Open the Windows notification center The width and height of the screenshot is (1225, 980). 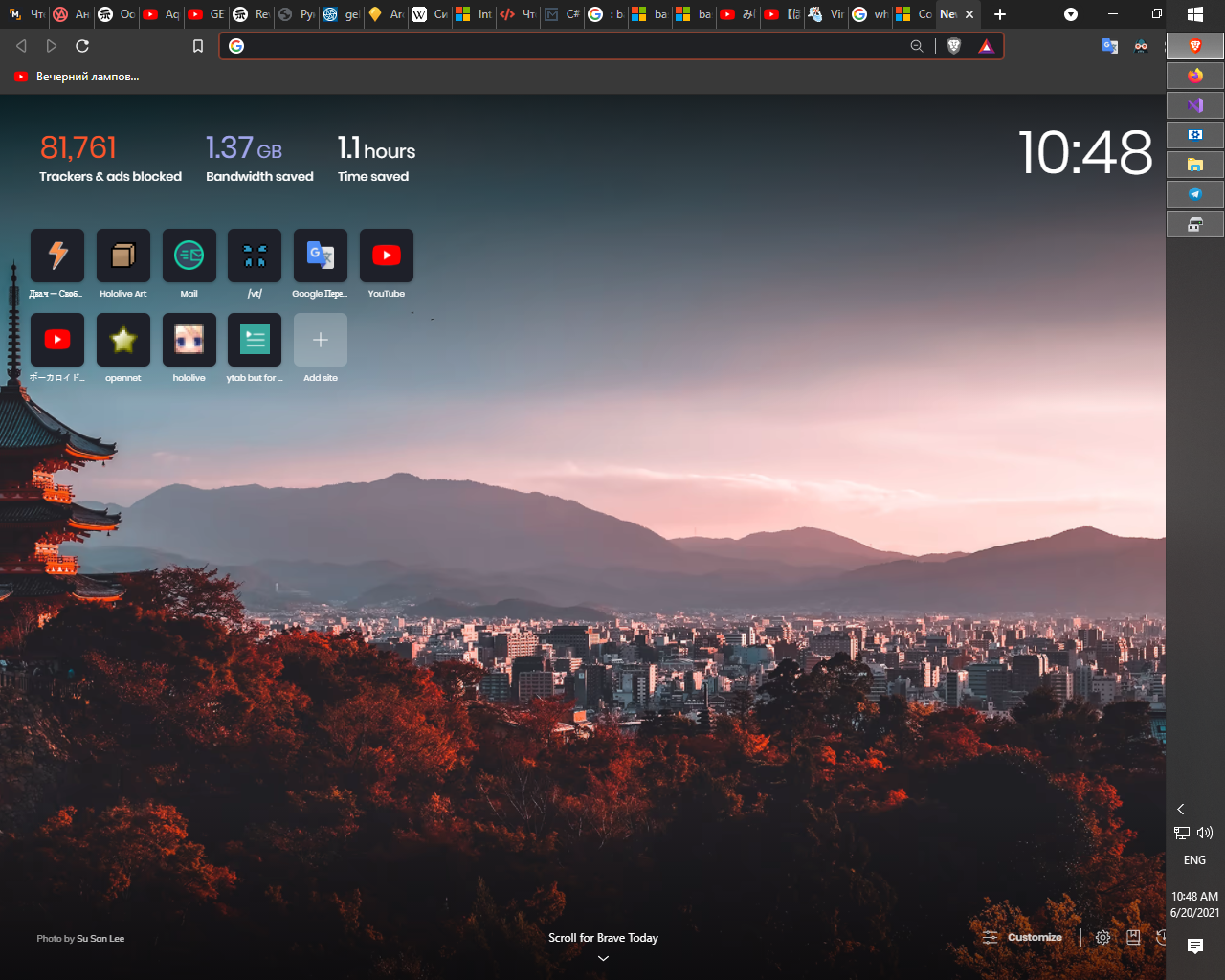click(1195, 947)
